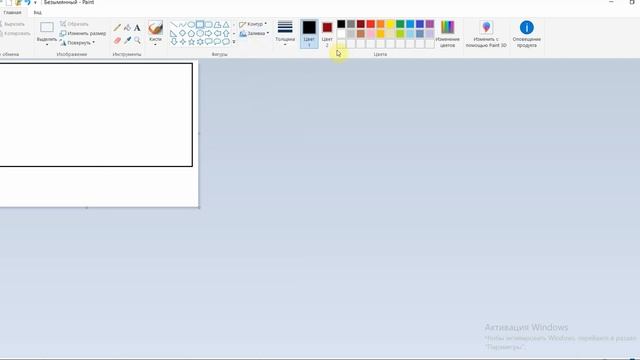Viewport: 640px width, 360px height.
Task: Select the Fill with color bucket tool
Action: click(x=127, y=28)
